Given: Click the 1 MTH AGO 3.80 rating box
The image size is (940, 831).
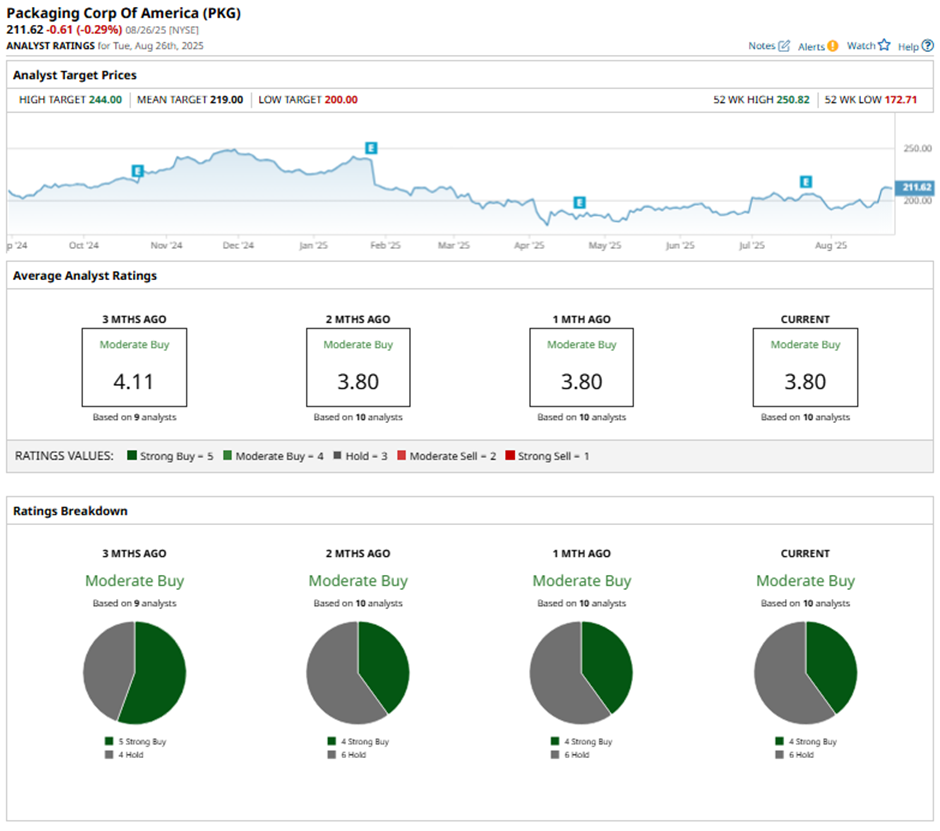Looking at the screenshot, I should pos(582,367).
